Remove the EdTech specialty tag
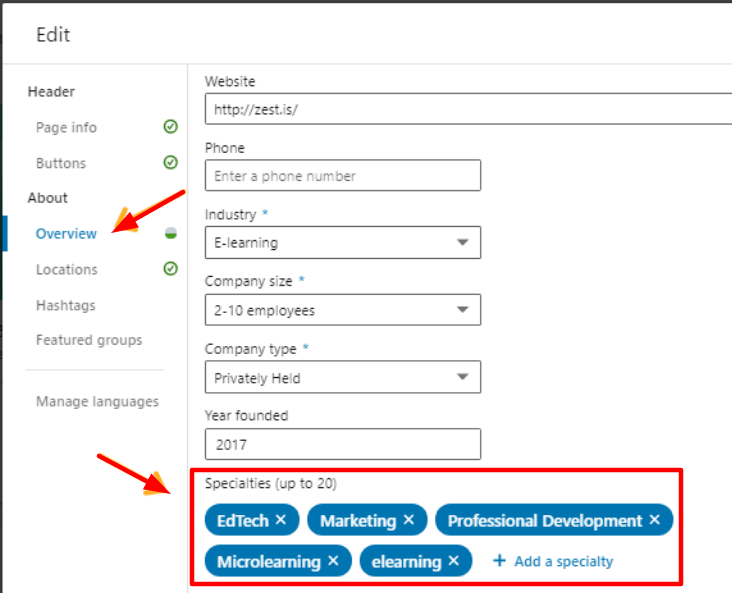 (281, 519)
